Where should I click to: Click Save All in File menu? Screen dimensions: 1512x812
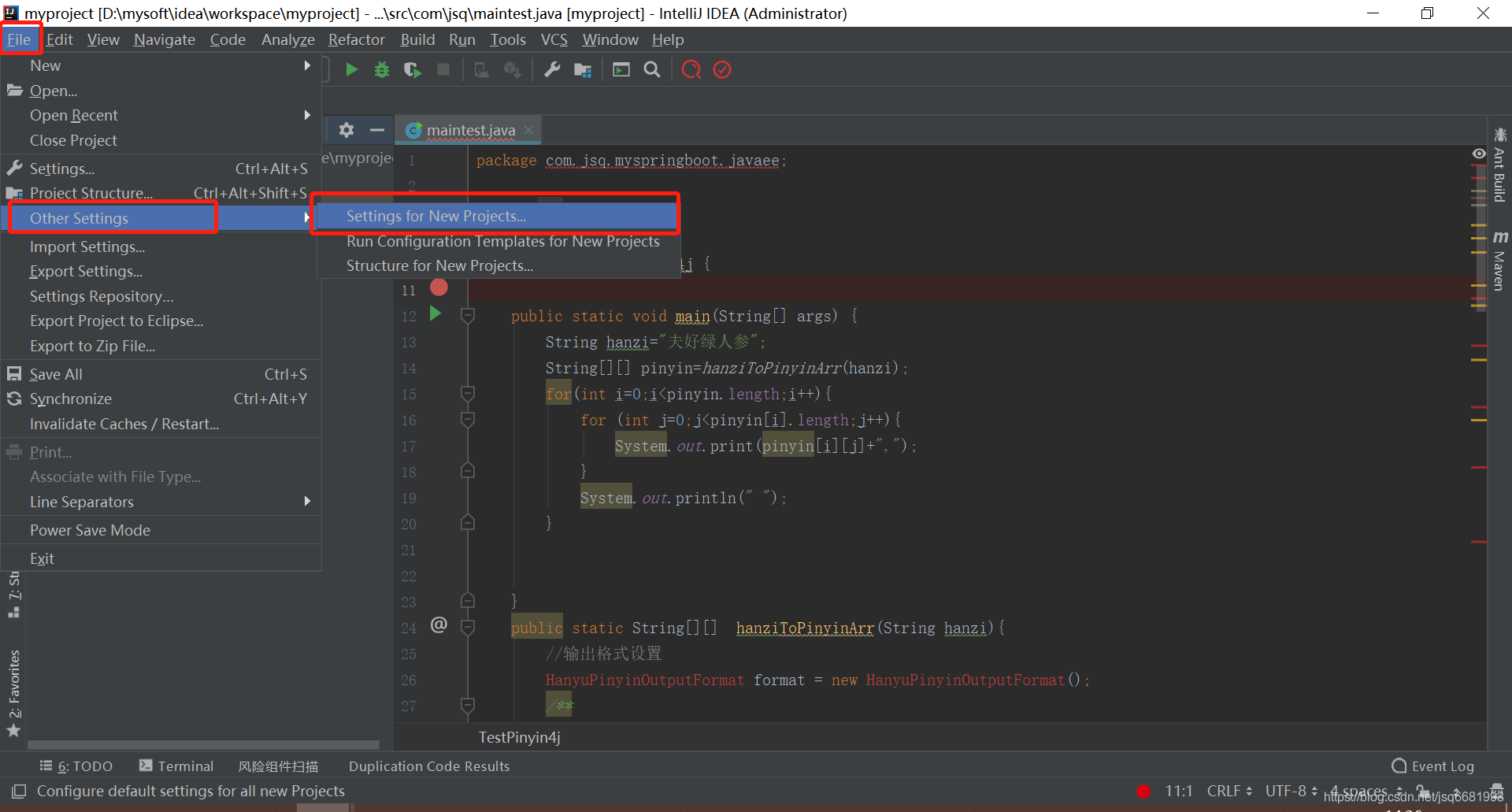click(161, 374)
